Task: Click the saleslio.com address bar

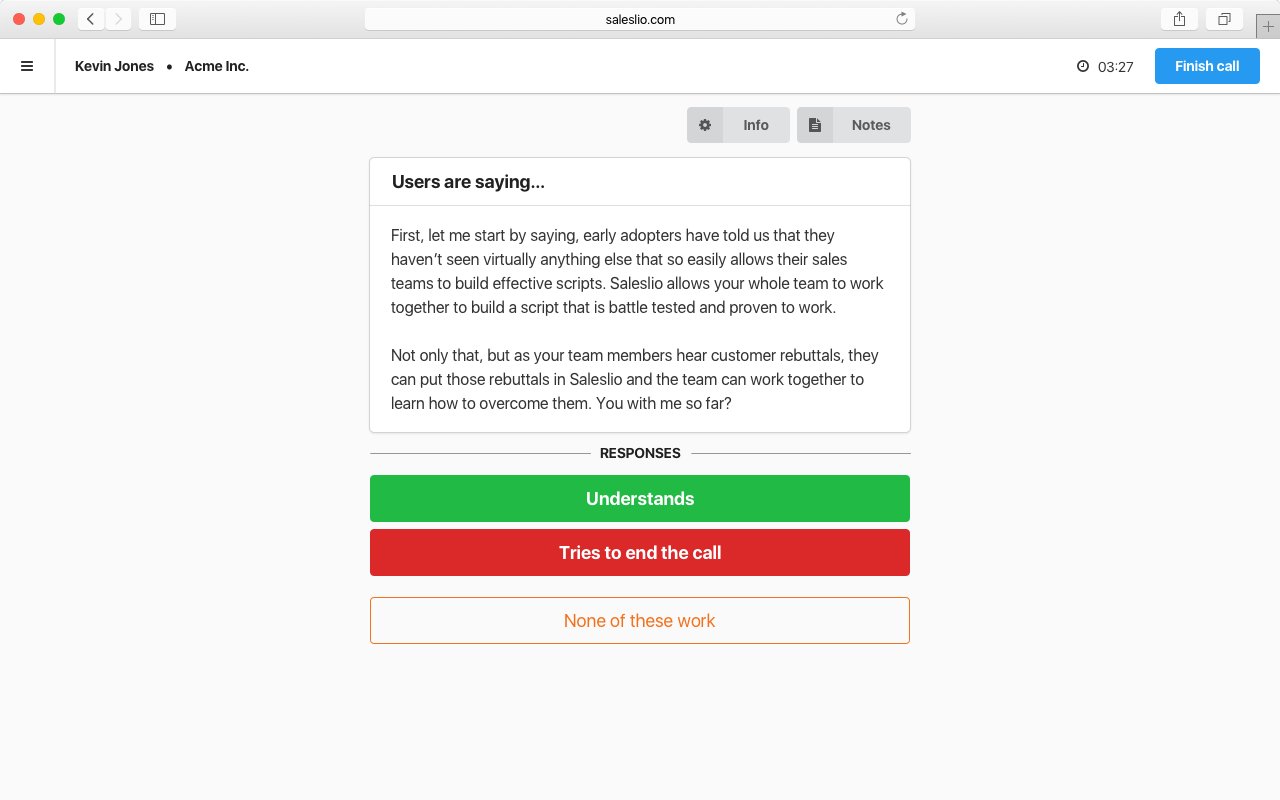Action: (x=640, y=19)
